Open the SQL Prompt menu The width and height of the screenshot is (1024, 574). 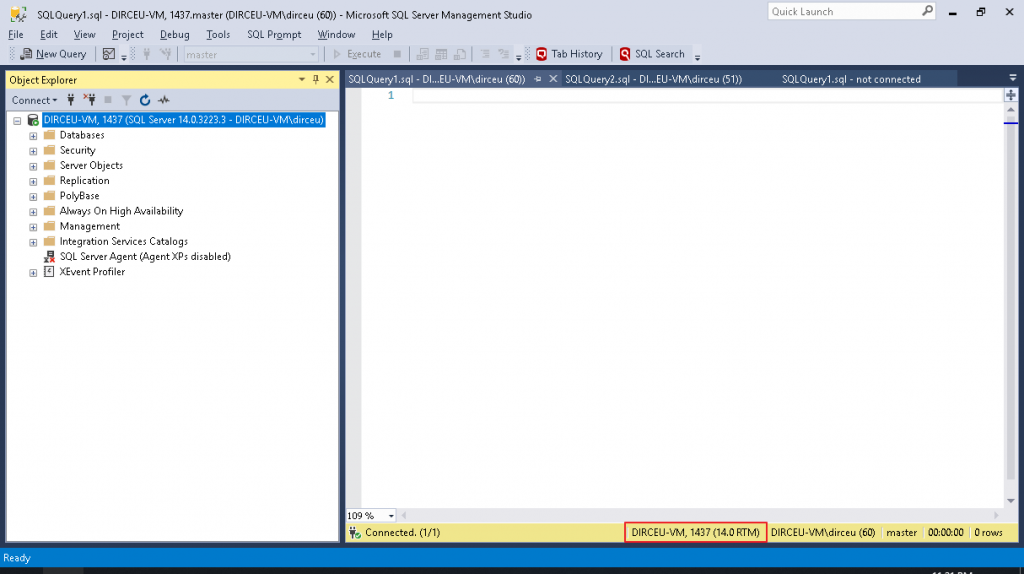274,35
